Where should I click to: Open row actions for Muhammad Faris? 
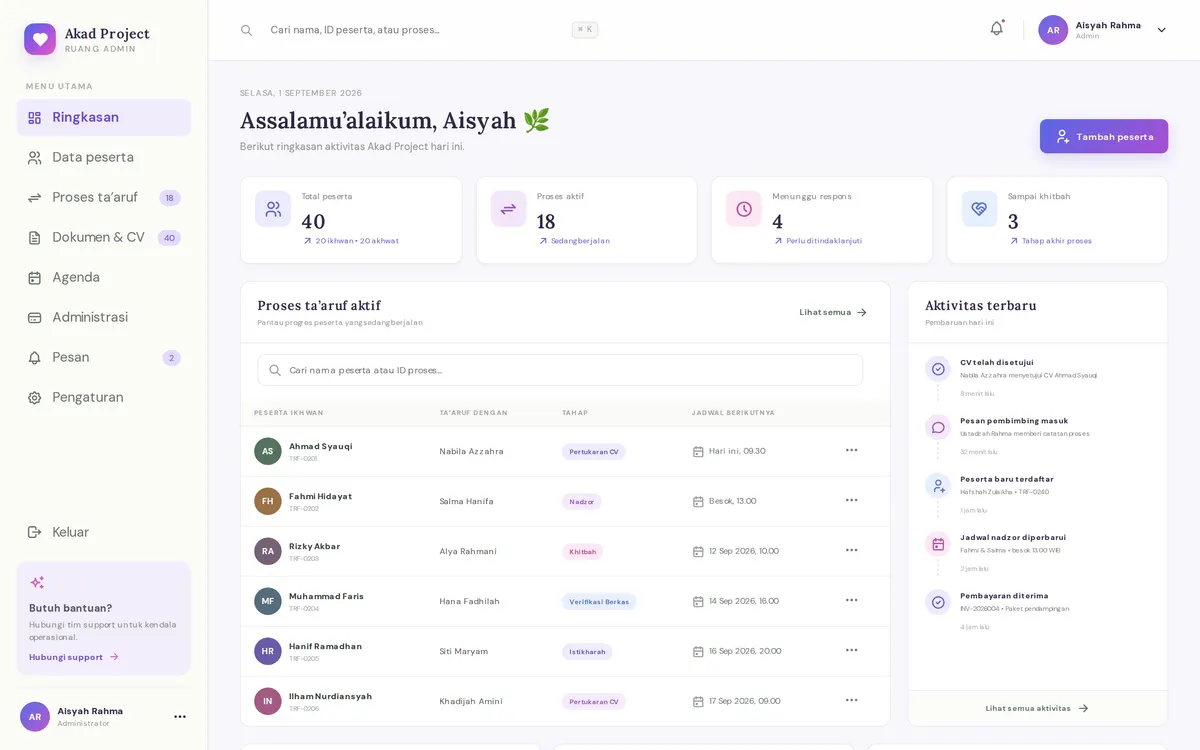pyautogui.click(x=851, y=600)
